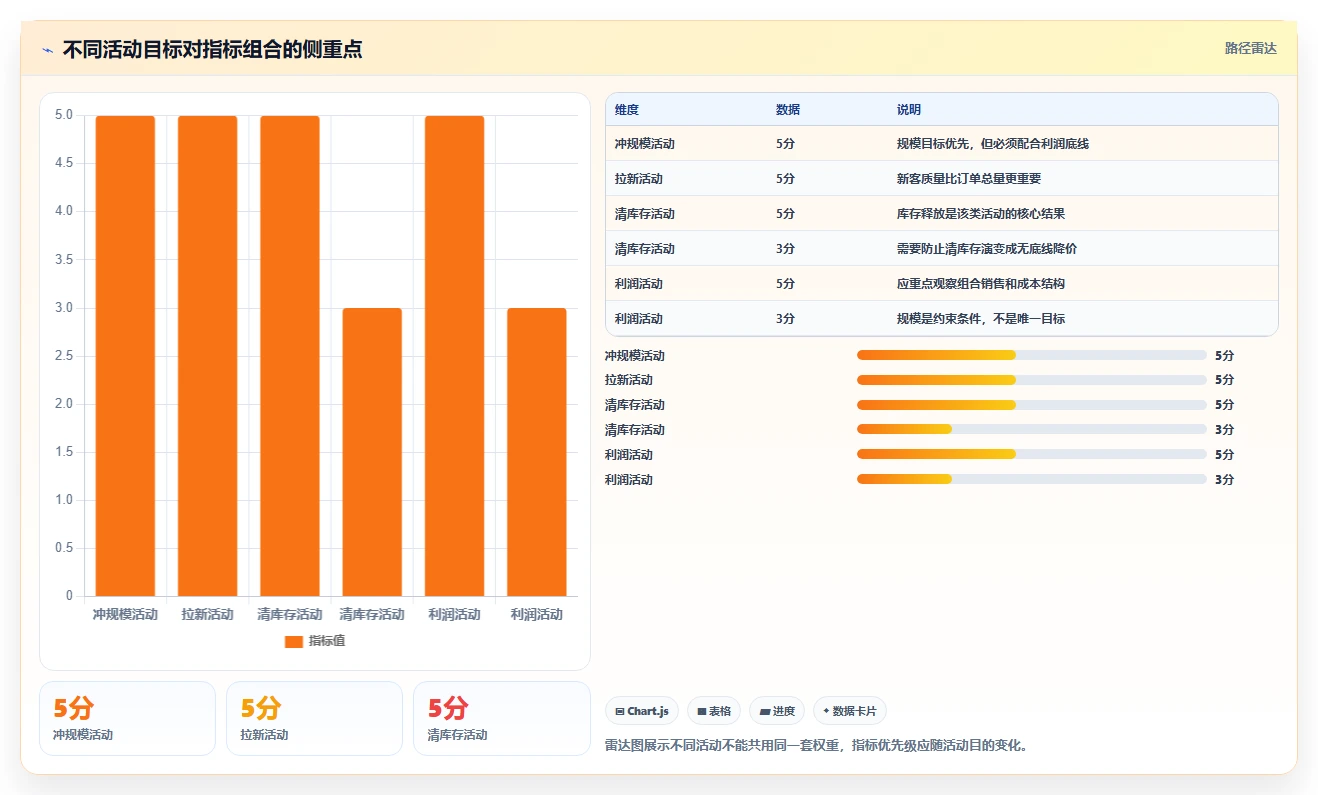Click the 冲规模活动 cell in the table
The image size is (1318, 795).
click(x=645, y=144)
